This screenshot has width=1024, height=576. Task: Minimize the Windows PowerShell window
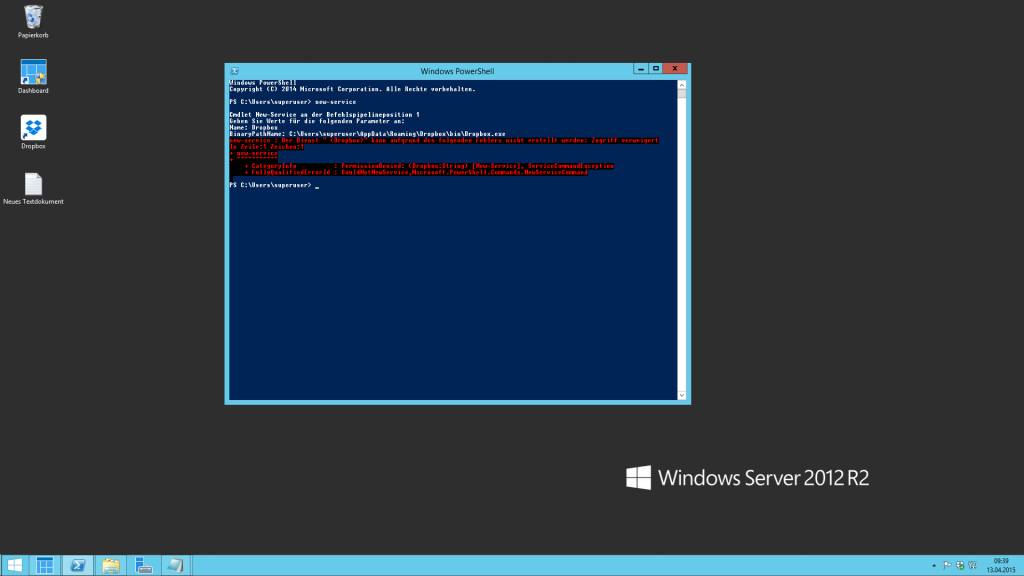coord(641,69)
